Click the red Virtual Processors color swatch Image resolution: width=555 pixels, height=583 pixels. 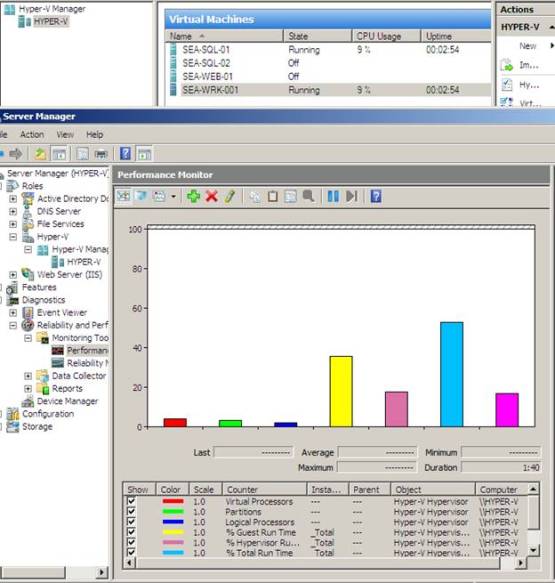173,501
